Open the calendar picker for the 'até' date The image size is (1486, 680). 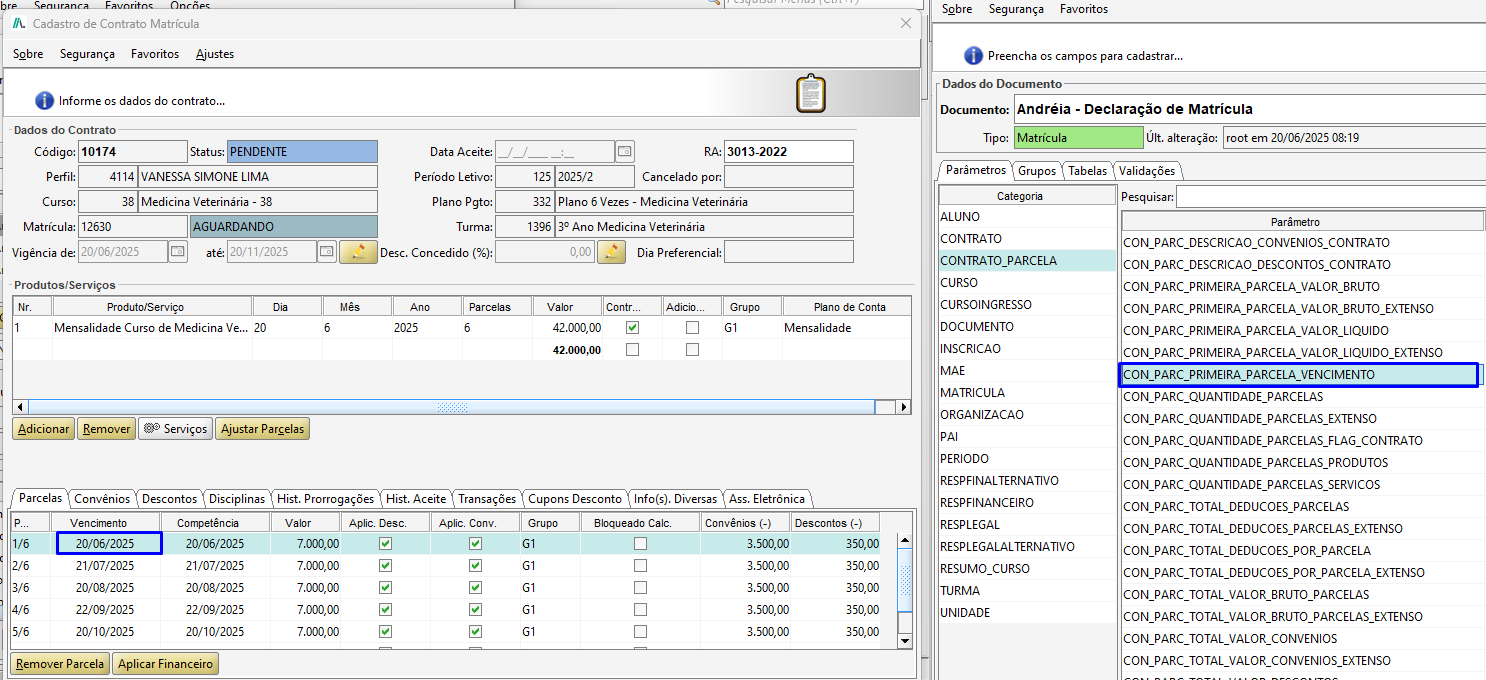pos(327,252)
